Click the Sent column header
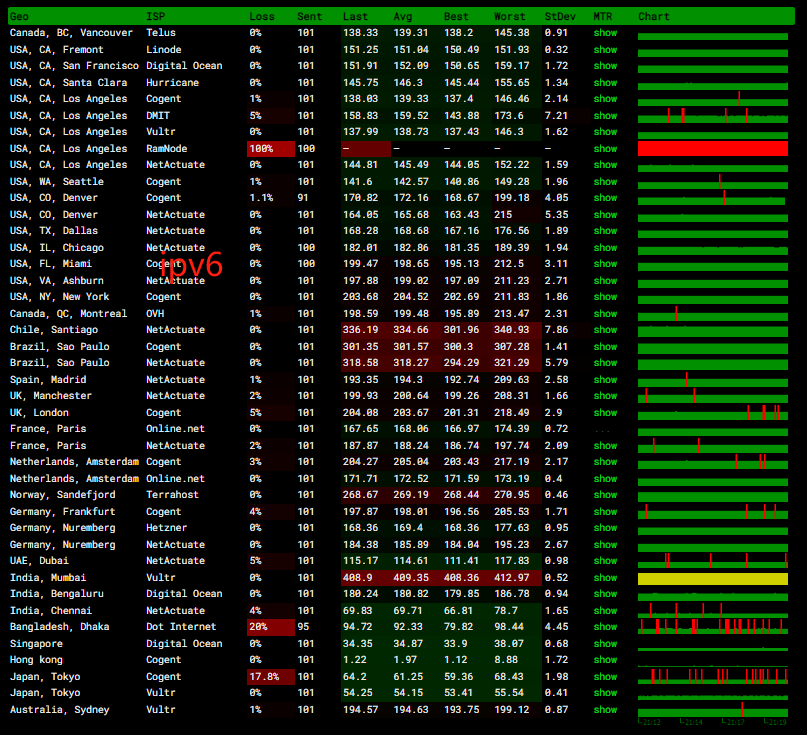Viewport: 807px width, 735px height. [x=309, y=16]
